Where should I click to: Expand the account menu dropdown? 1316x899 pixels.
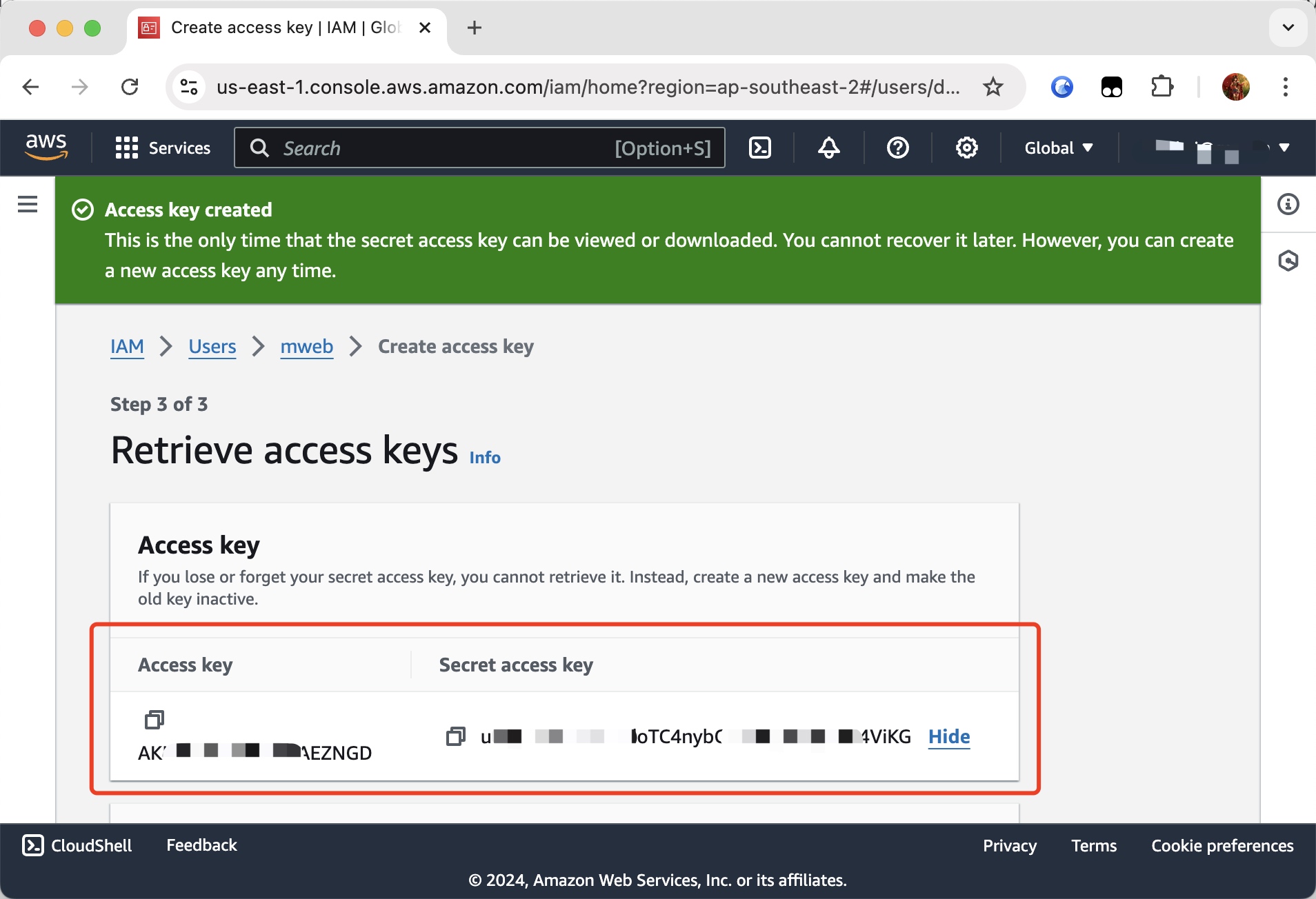click(x=1284, y=148)
